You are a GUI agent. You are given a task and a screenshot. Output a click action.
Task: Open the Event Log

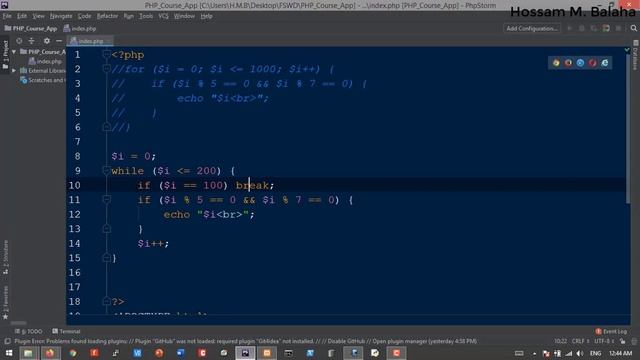(x=611, y=331)
